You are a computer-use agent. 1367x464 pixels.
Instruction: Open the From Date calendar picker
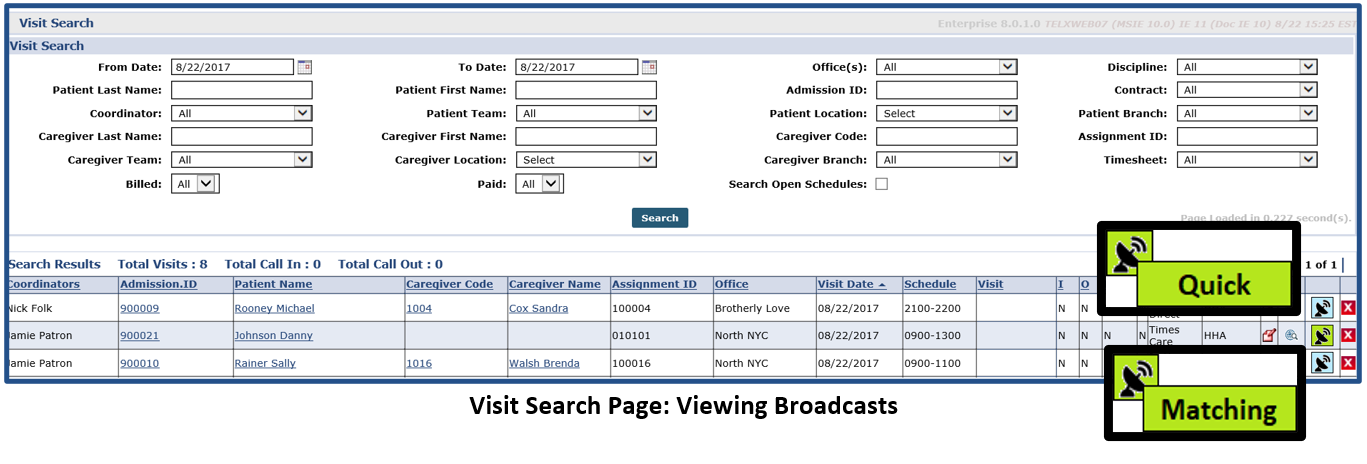(304, 67)
